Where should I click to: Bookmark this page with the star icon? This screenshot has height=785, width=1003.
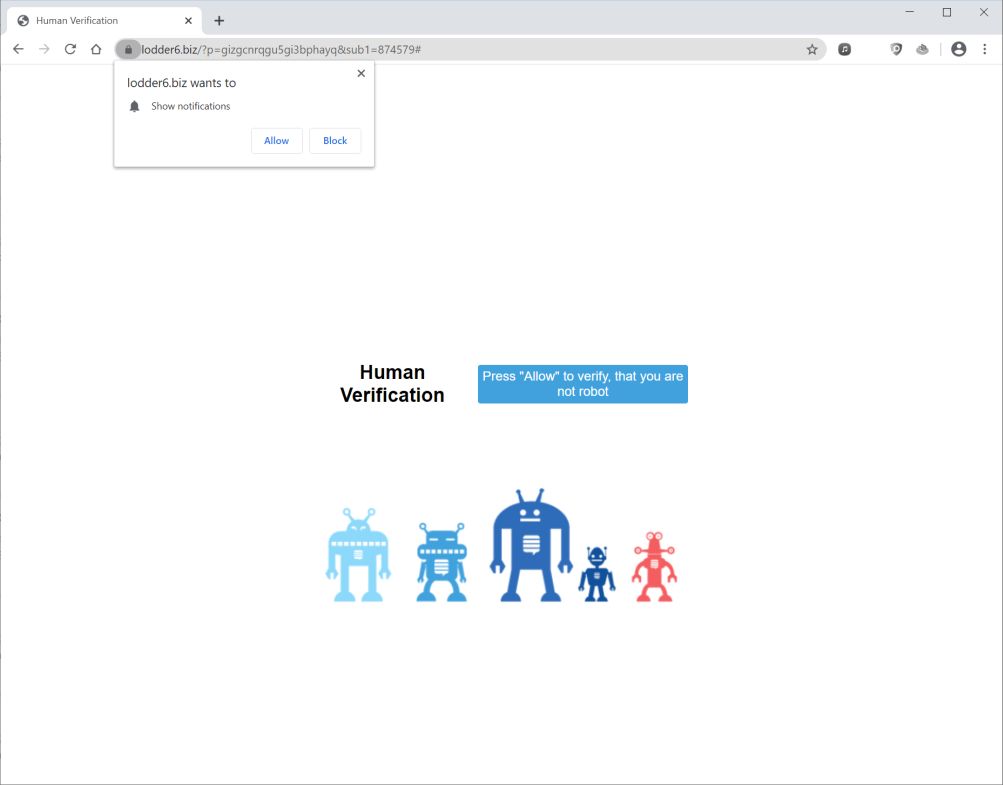(812, 49)
